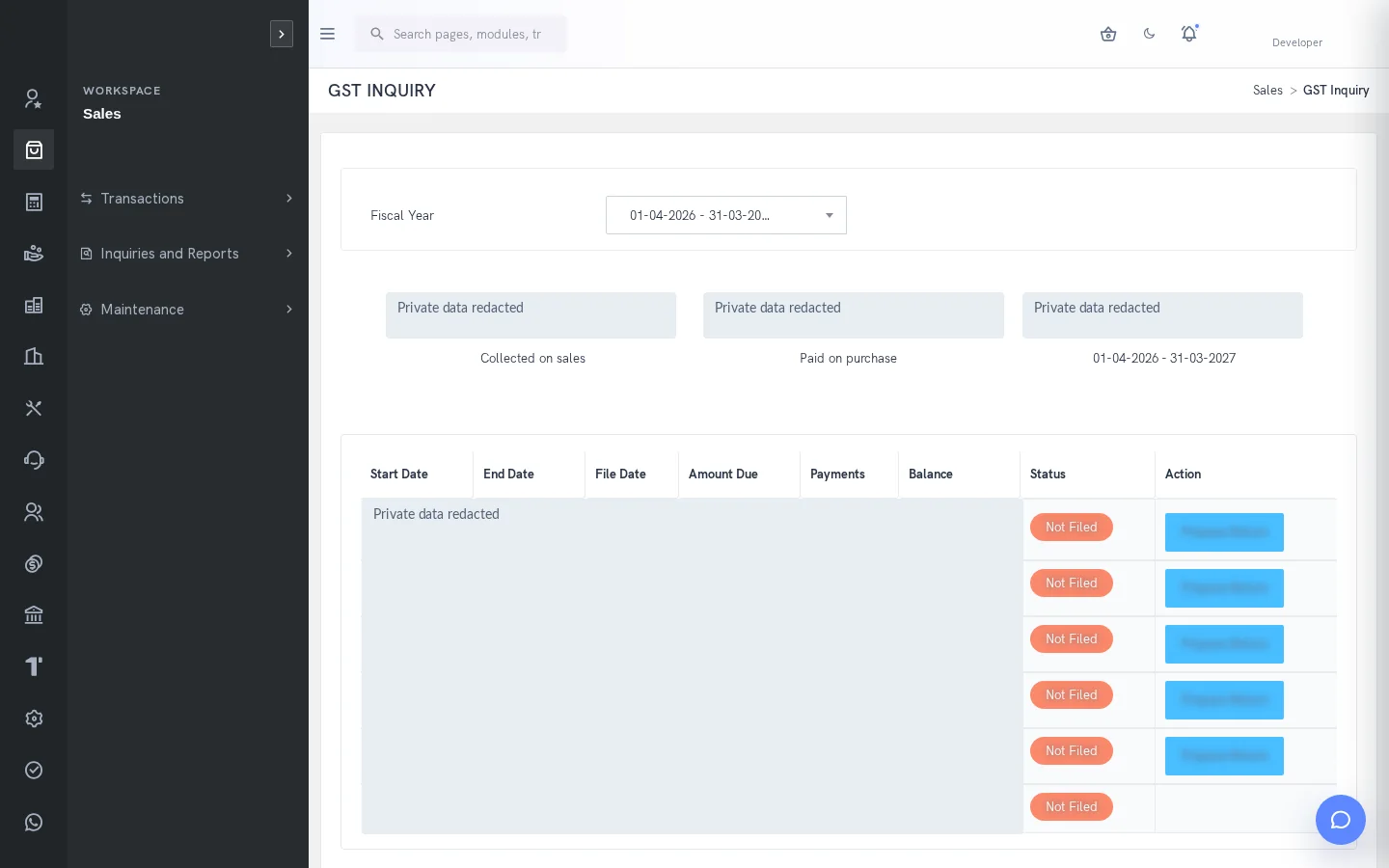Expand the Transactions menu
1389x868 pixels.
pyautogui.click(x=188, y=199)
